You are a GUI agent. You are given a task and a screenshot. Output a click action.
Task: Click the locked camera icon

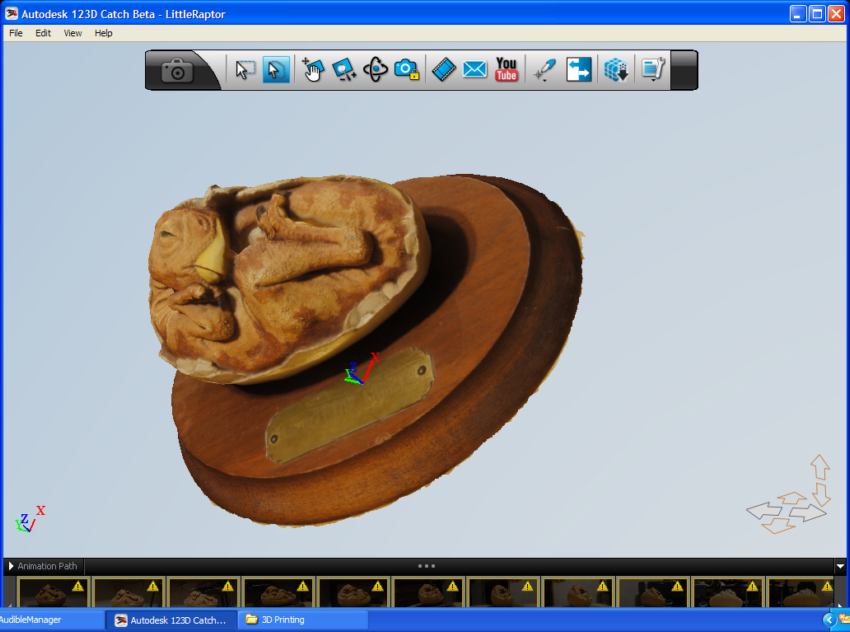pyautogui.click(x=406, y=70)
